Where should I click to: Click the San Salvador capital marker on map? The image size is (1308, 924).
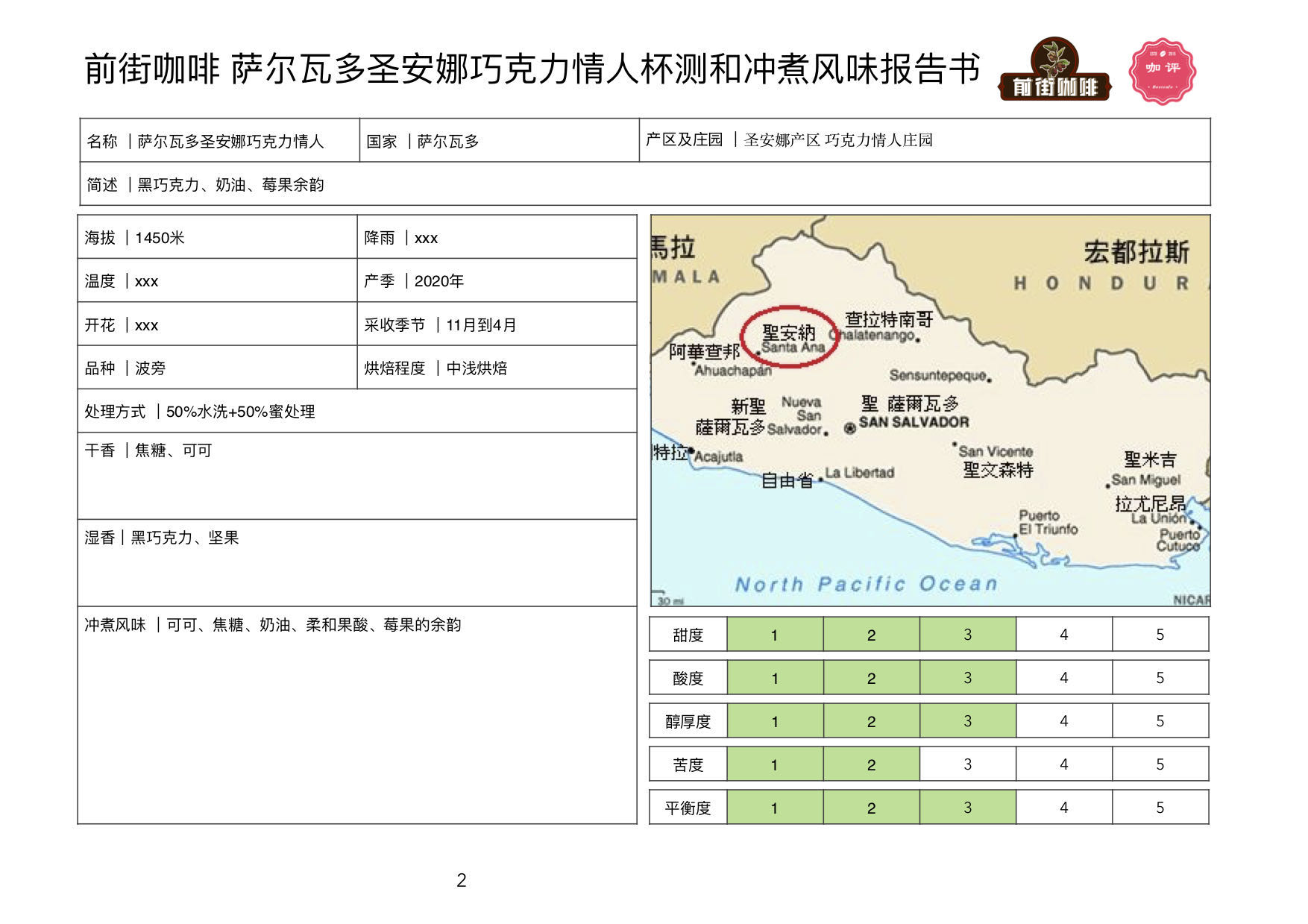click(x=849, y=428)
